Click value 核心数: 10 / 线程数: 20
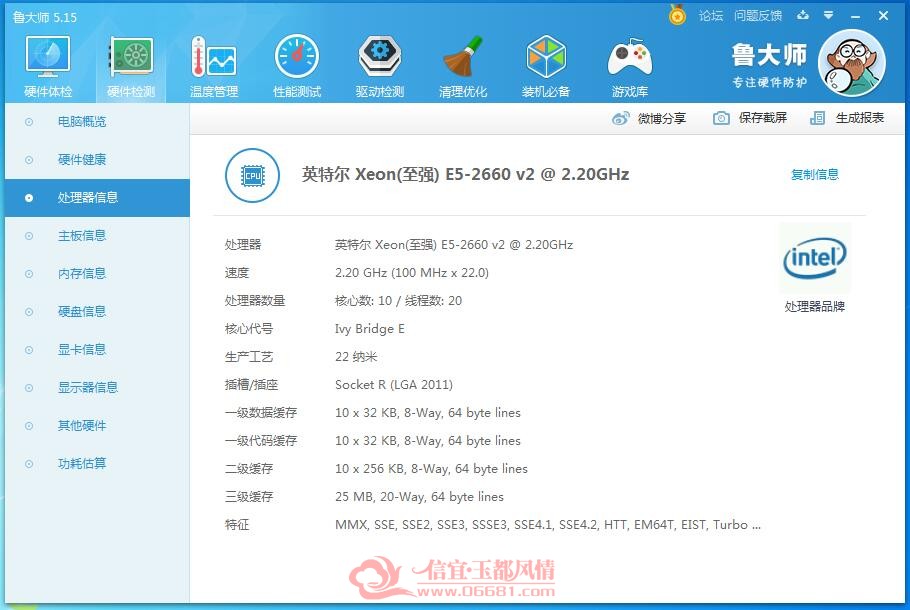This screenshot has width=910, height=610. coord(398,301)
